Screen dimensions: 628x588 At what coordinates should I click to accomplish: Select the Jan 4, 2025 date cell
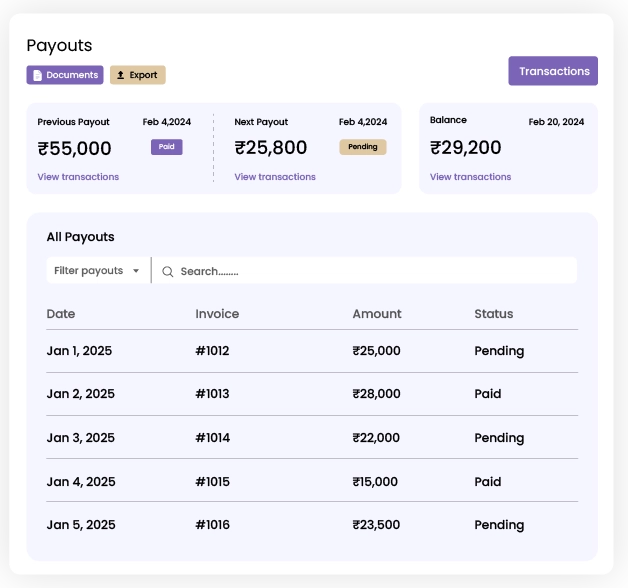(x=81, y=481)
